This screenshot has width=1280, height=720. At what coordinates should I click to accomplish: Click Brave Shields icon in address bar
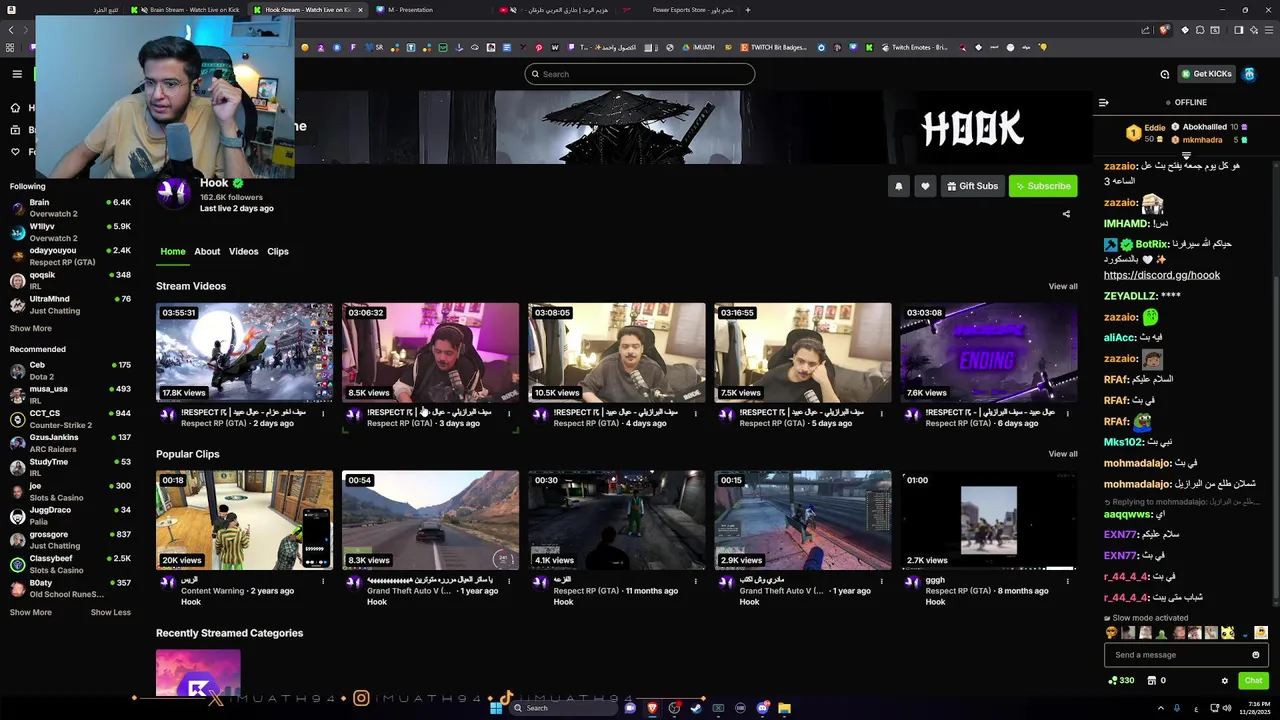click(x=1164, y=30)
